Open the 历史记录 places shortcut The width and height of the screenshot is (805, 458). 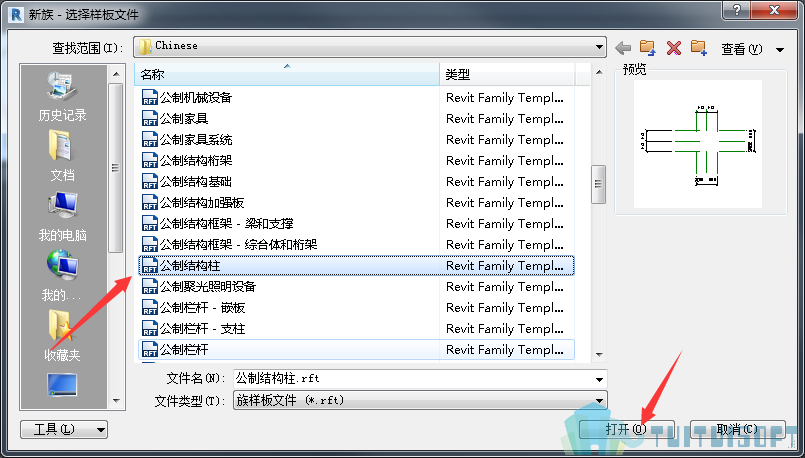pos(63,97)
